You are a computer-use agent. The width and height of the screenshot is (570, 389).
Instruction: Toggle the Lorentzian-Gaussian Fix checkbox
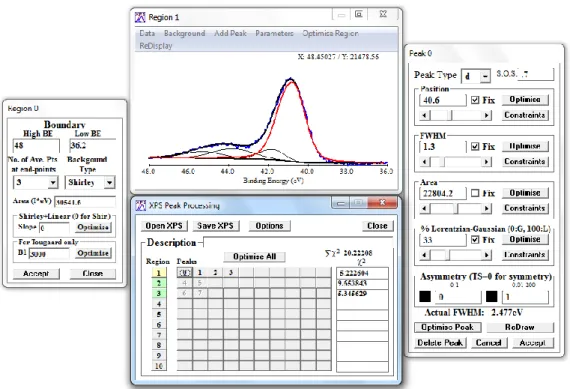point(475,239)
